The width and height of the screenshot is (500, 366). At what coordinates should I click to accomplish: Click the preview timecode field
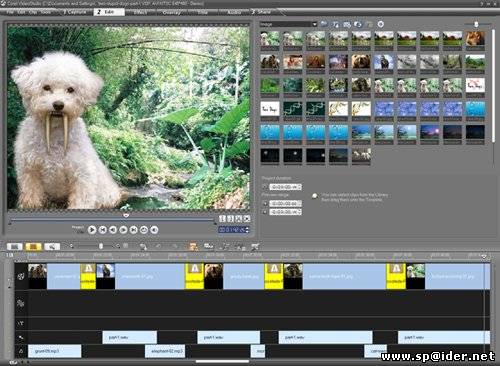(232, 230)
